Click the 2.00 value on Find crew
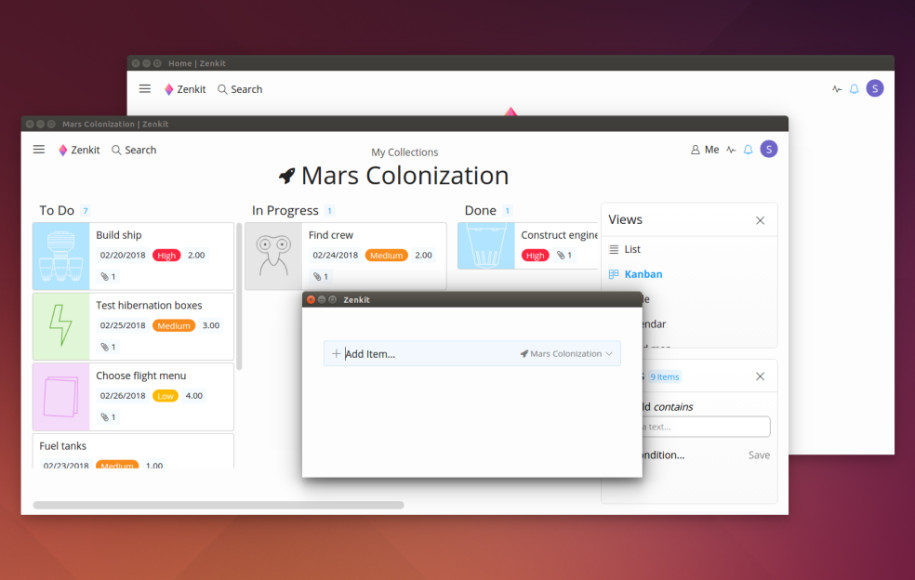 [x=423, y=255]
